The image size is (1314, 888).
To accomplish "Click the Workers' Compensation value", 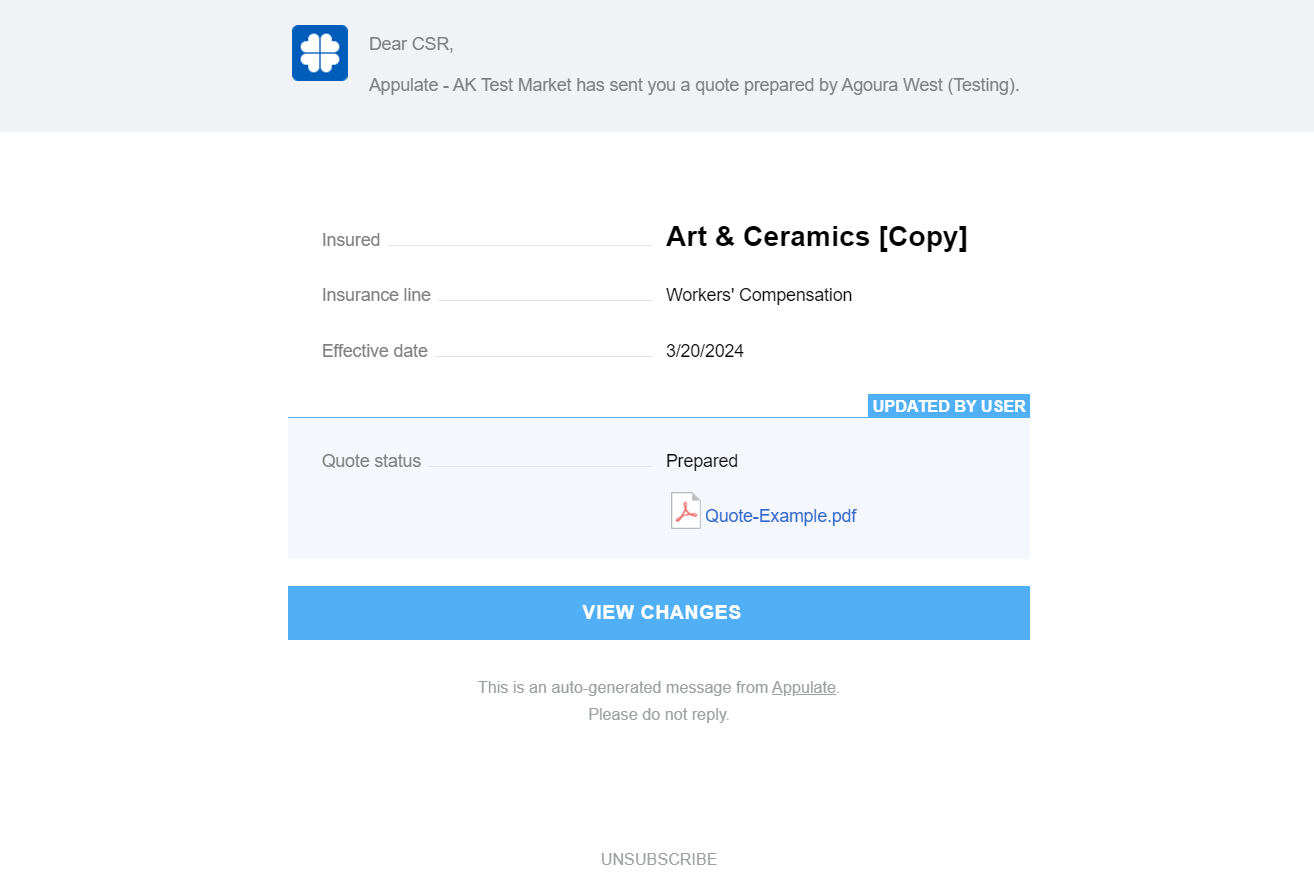I will click(759, 295).
